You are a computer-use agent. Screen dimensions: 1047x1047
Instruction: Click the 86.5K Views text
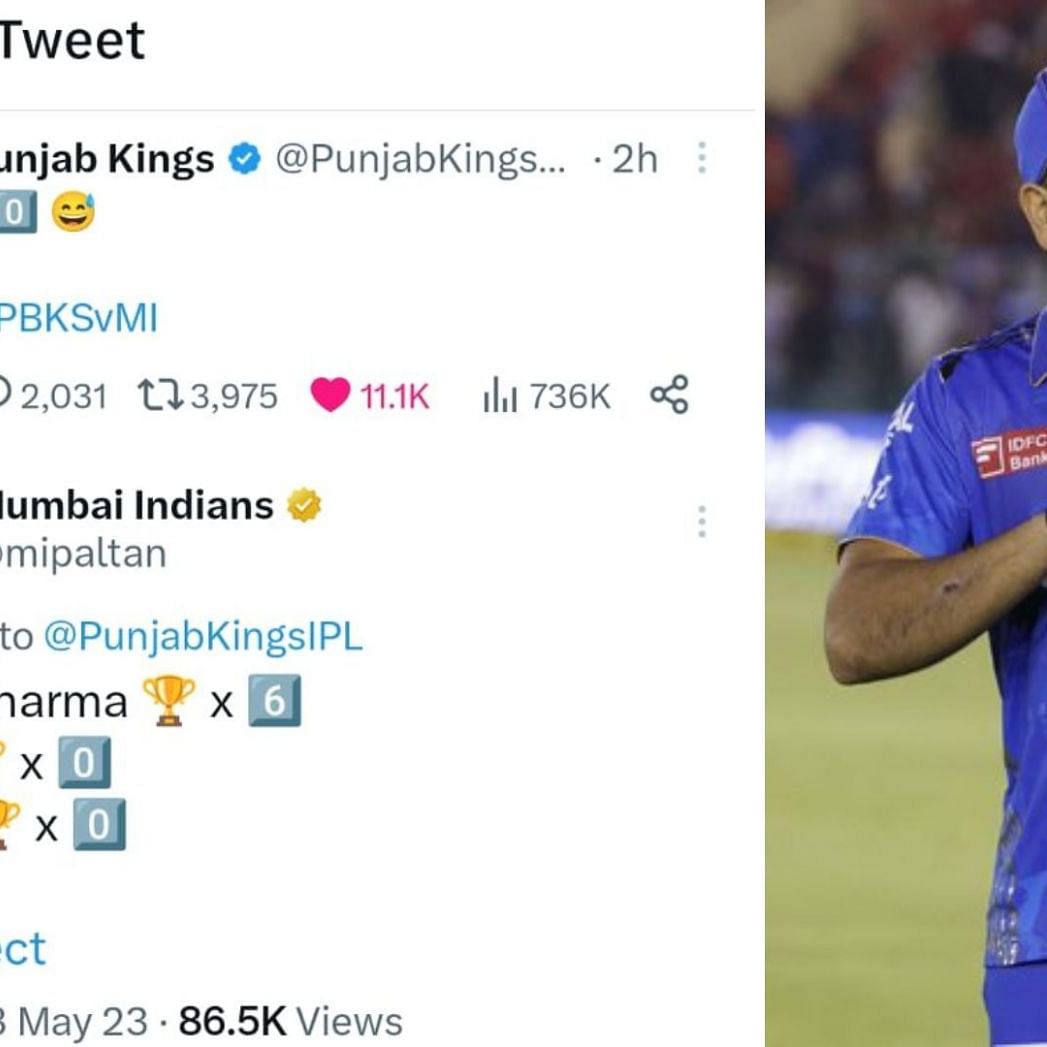point(290,1022)
